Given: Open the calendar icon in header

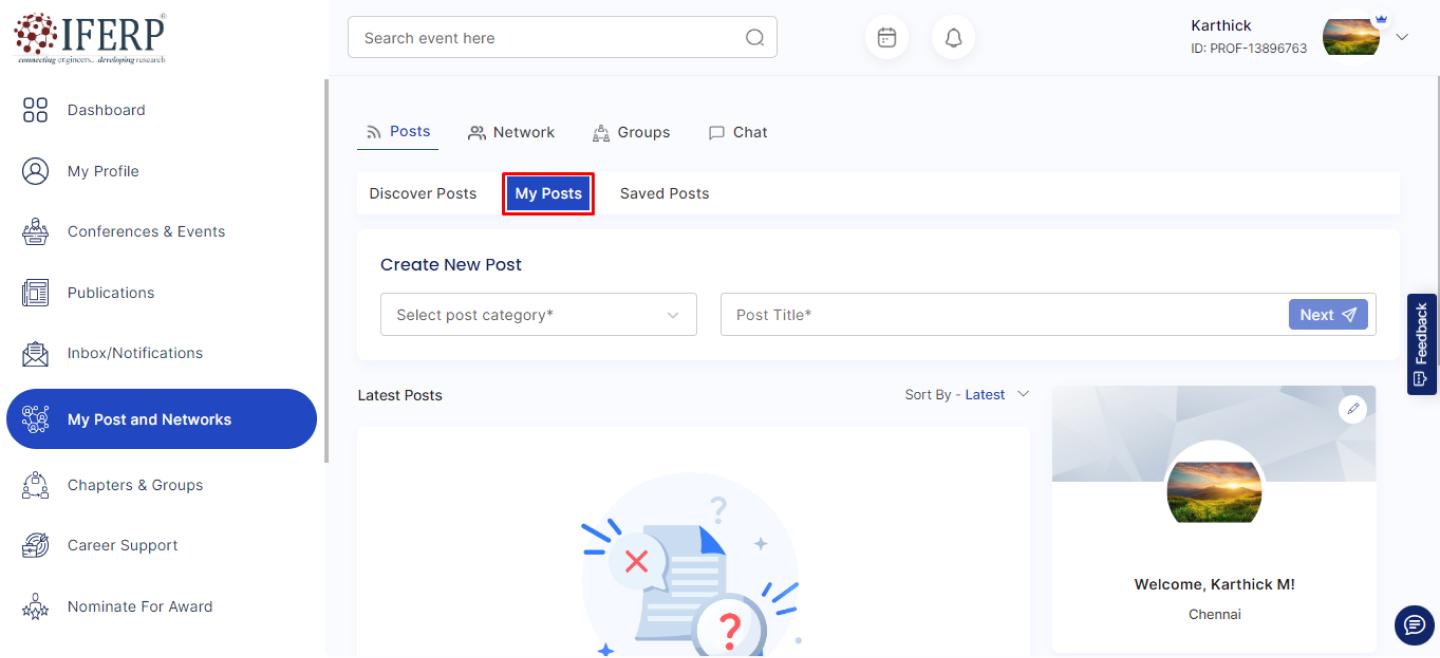Looking at the screenshot, I should pos(886,38).
